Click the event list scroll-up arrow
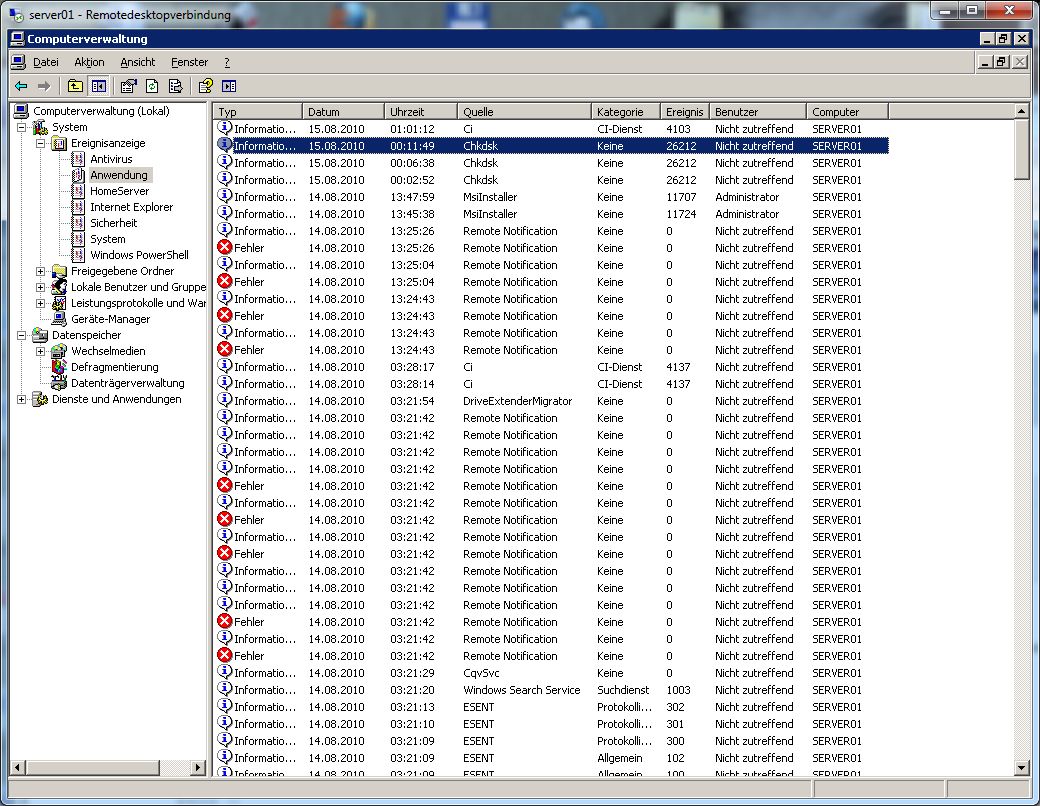The width and height of the screenshot is (1040, 806). tap(1021, 111)
